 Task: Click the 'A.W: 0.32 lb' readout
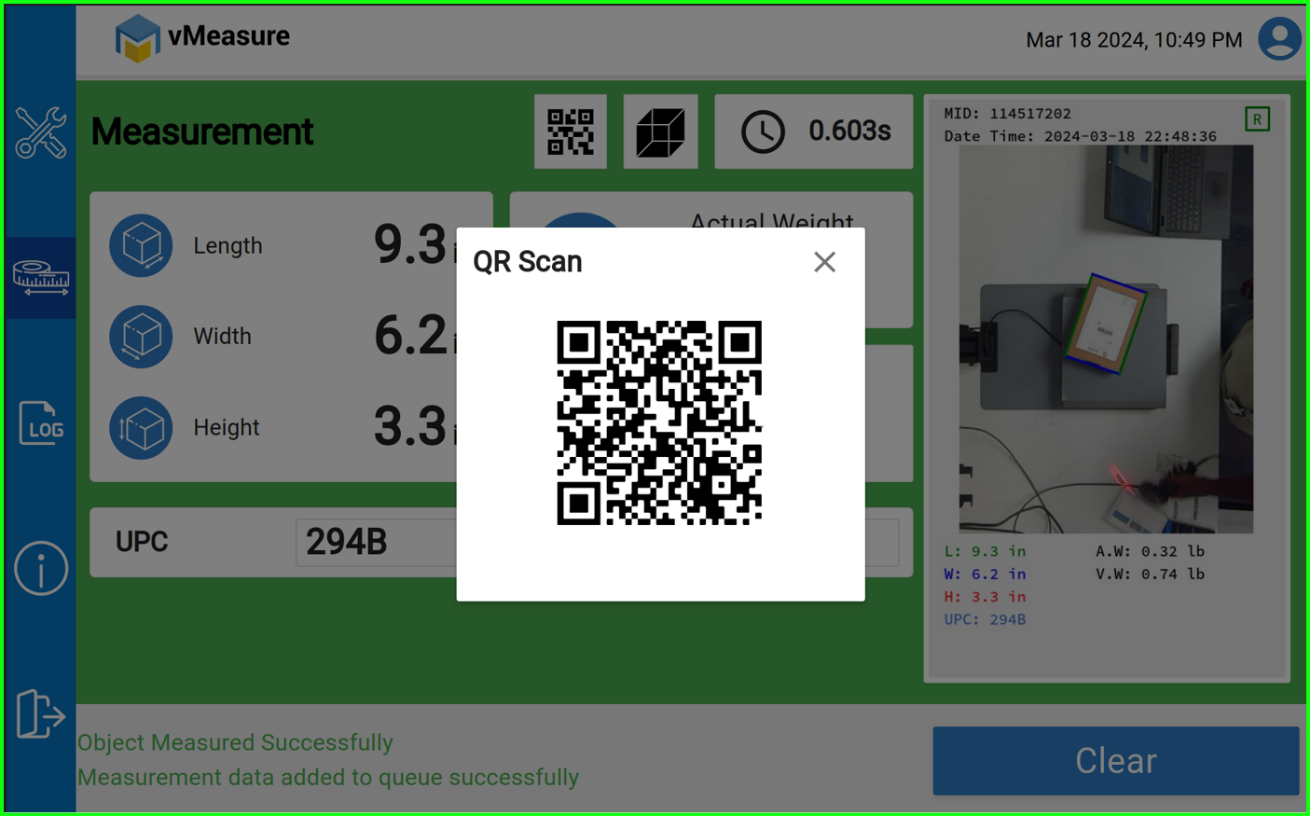tap(1150, 551)
